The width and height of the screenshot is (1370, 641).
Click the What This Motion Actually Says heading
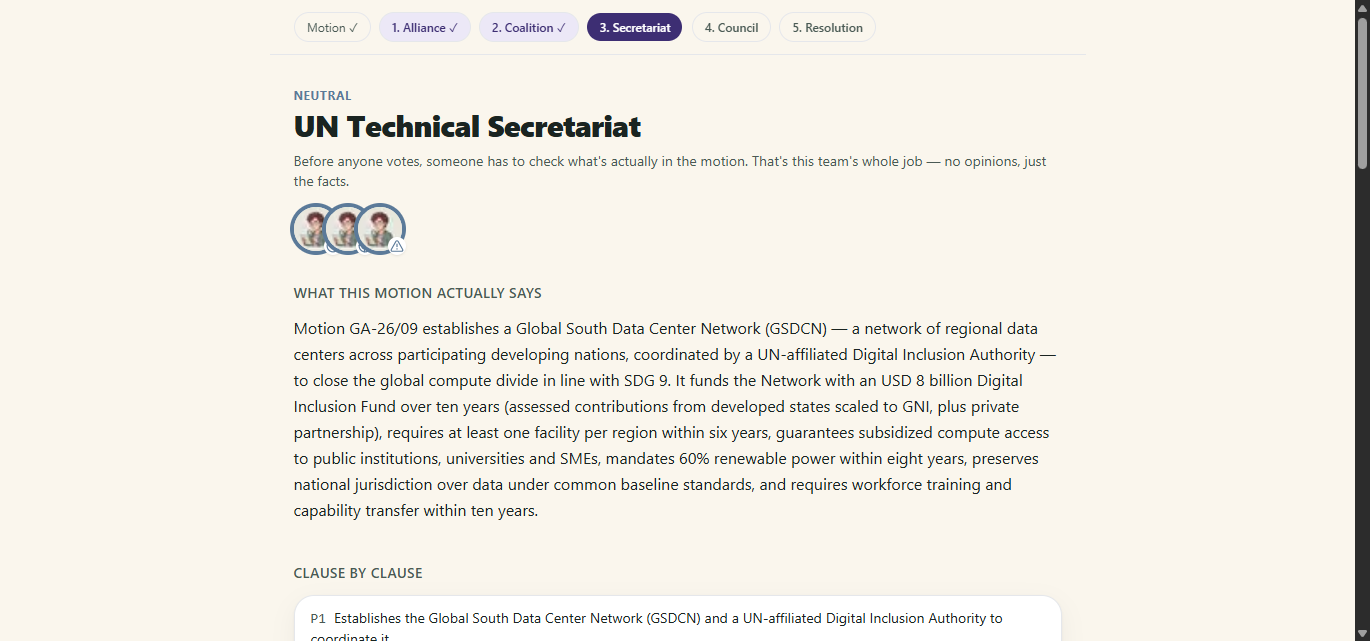[418, 293]
